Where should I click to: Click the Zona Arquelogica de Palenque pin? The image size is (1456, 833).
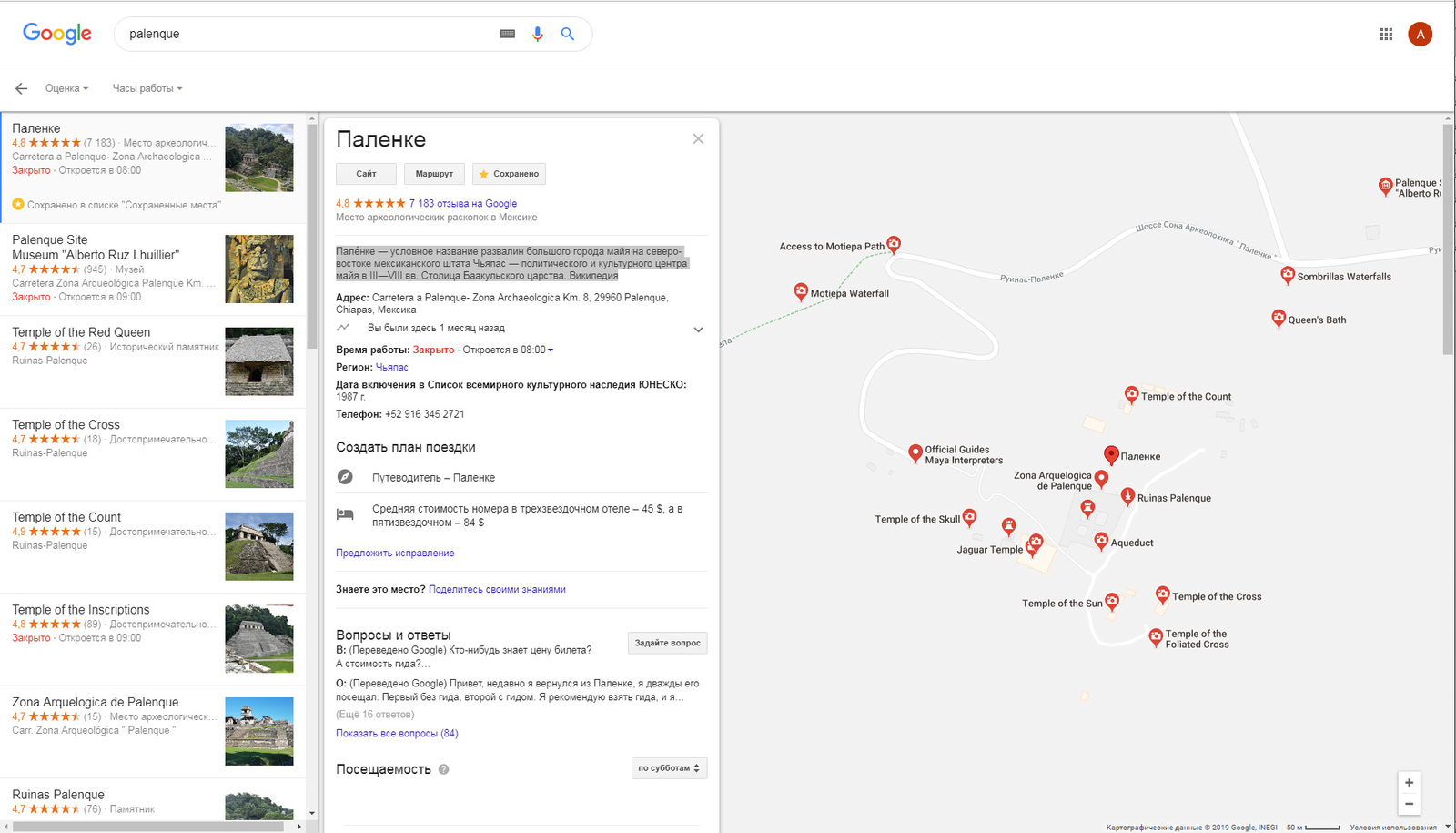(x=1101, y=478)
